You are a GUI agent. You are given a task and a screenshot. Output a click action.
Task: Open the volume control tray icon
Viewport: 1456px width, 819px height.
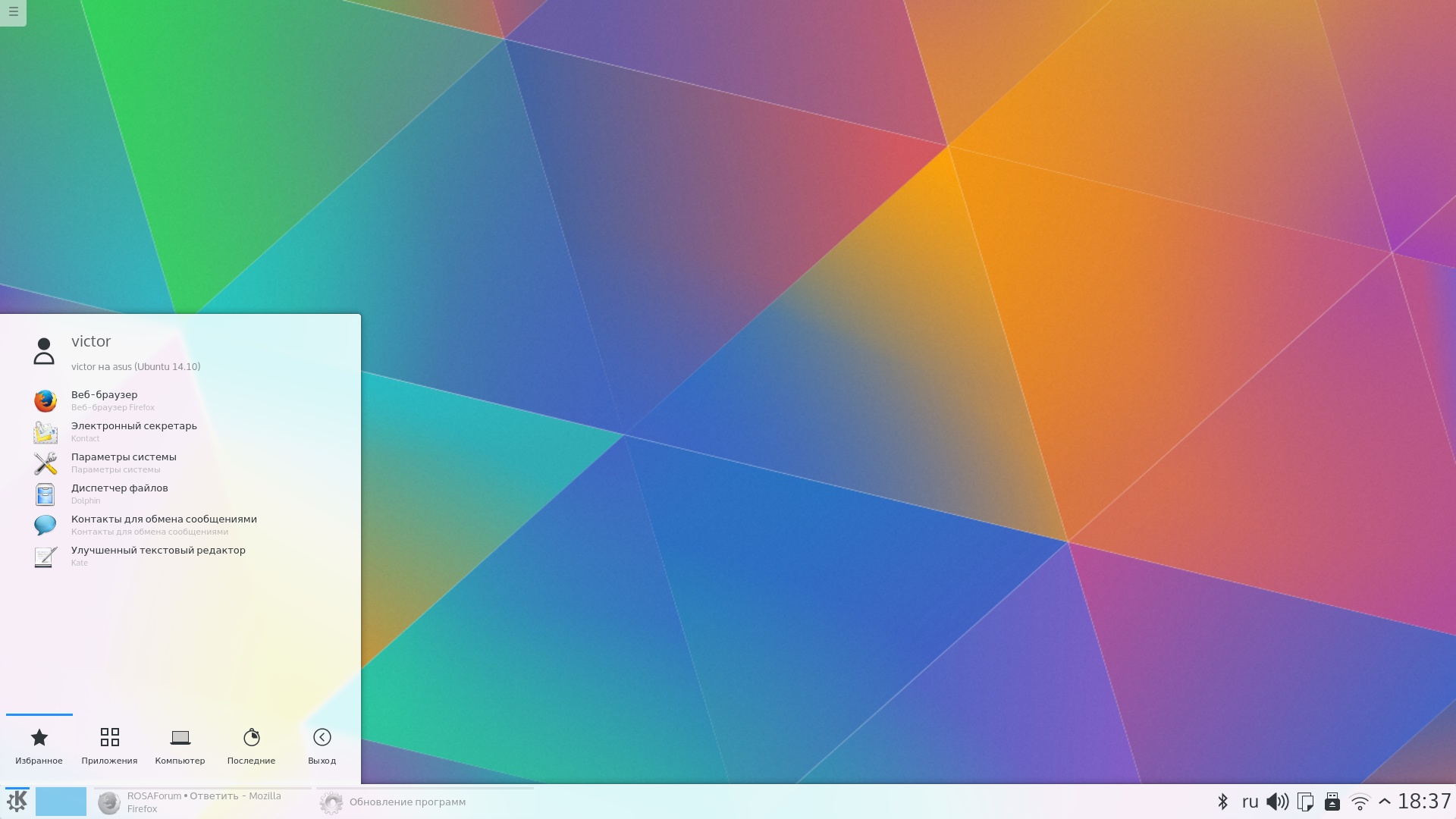(1277, 802)
